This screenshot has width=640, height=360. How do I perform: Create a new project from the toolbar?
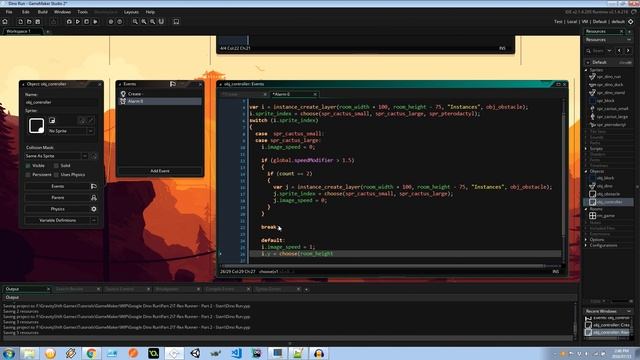20,22
